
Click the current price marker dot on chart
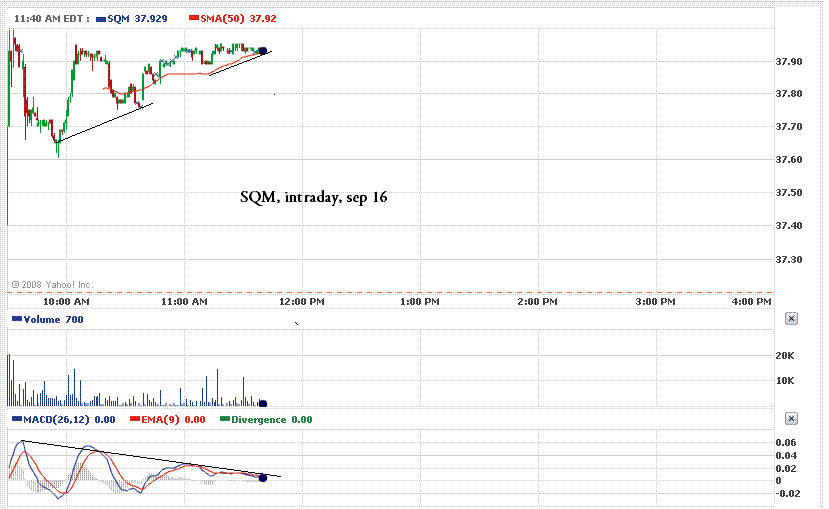pos(263,51)
